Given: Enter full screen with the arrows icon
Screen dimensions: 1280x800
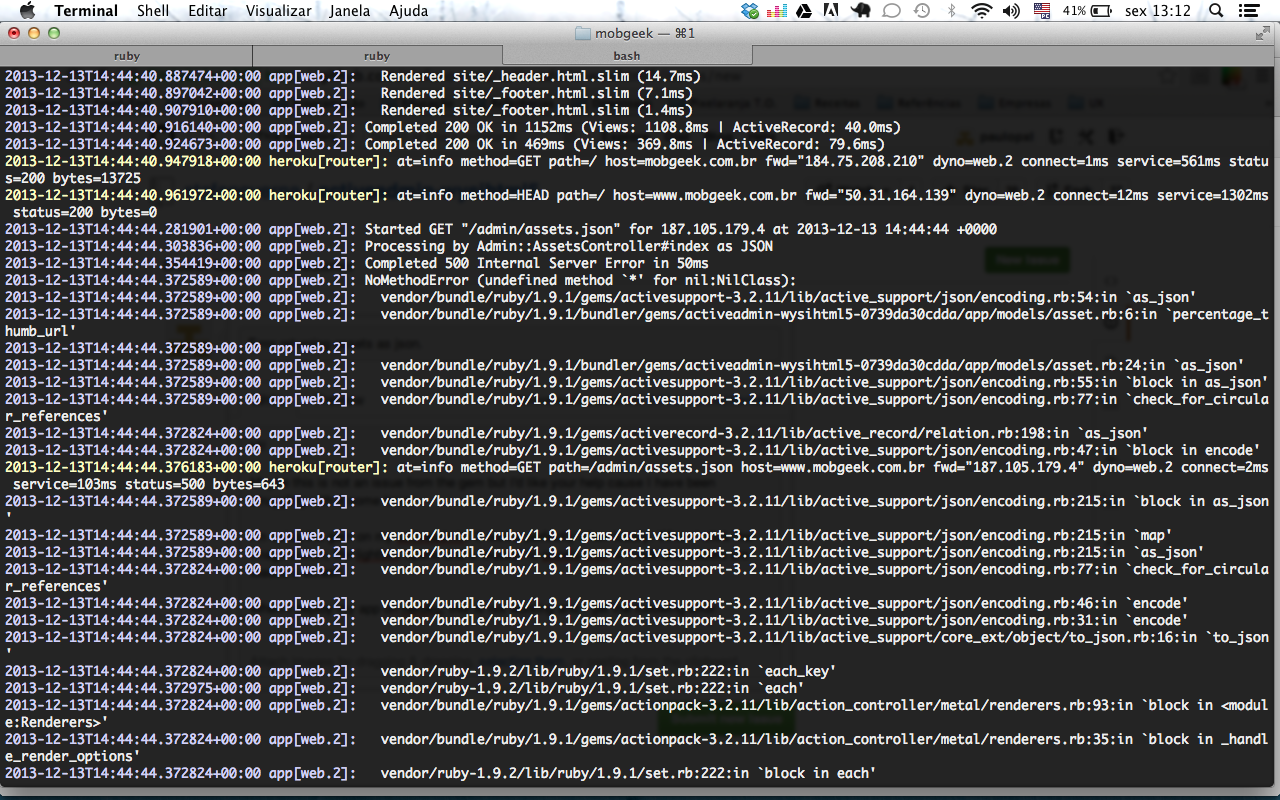Looking at the screenshot, I should pos(1262,33).
